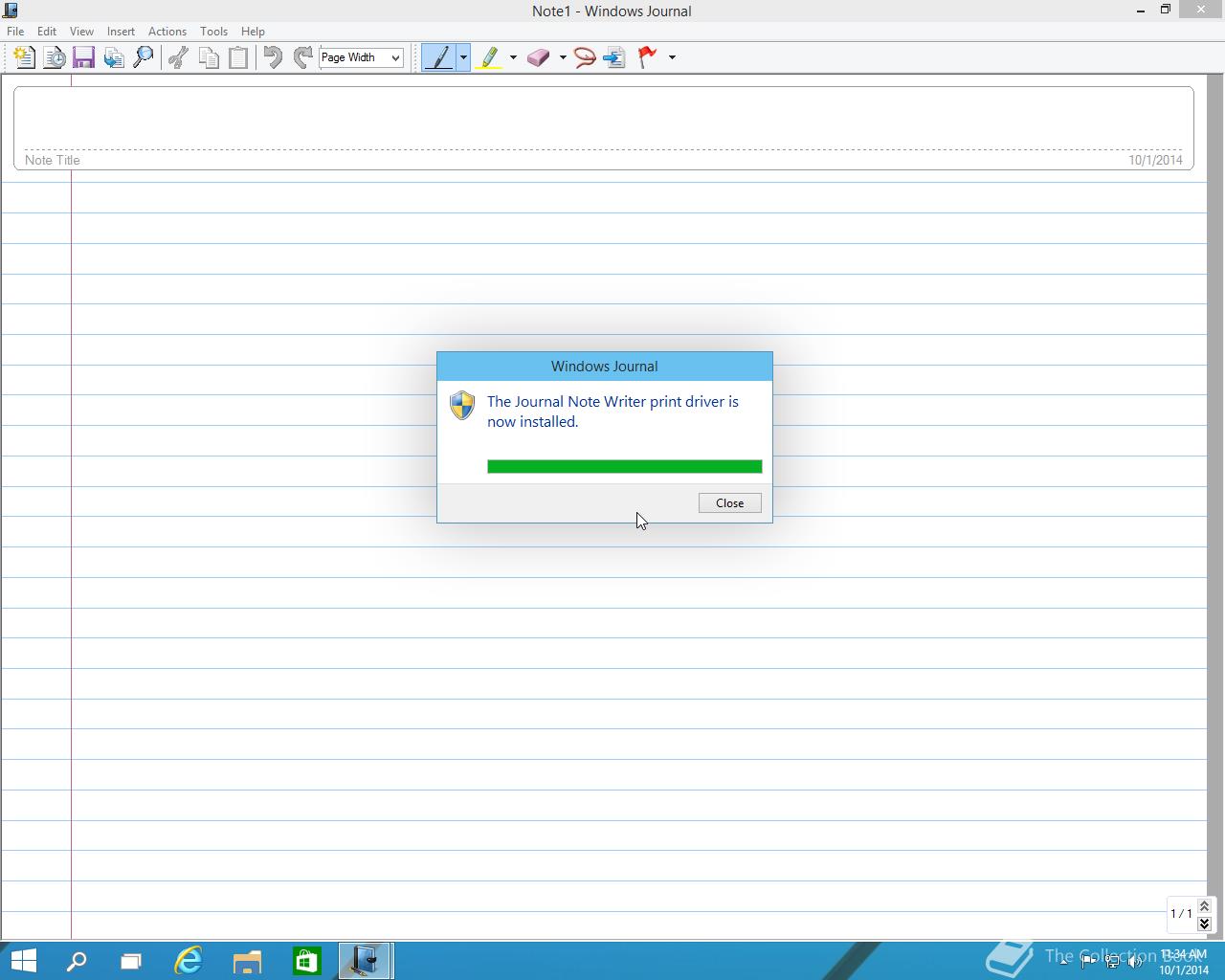
Task: Click the Paste clipboard icon
Action: pos(238,57)
